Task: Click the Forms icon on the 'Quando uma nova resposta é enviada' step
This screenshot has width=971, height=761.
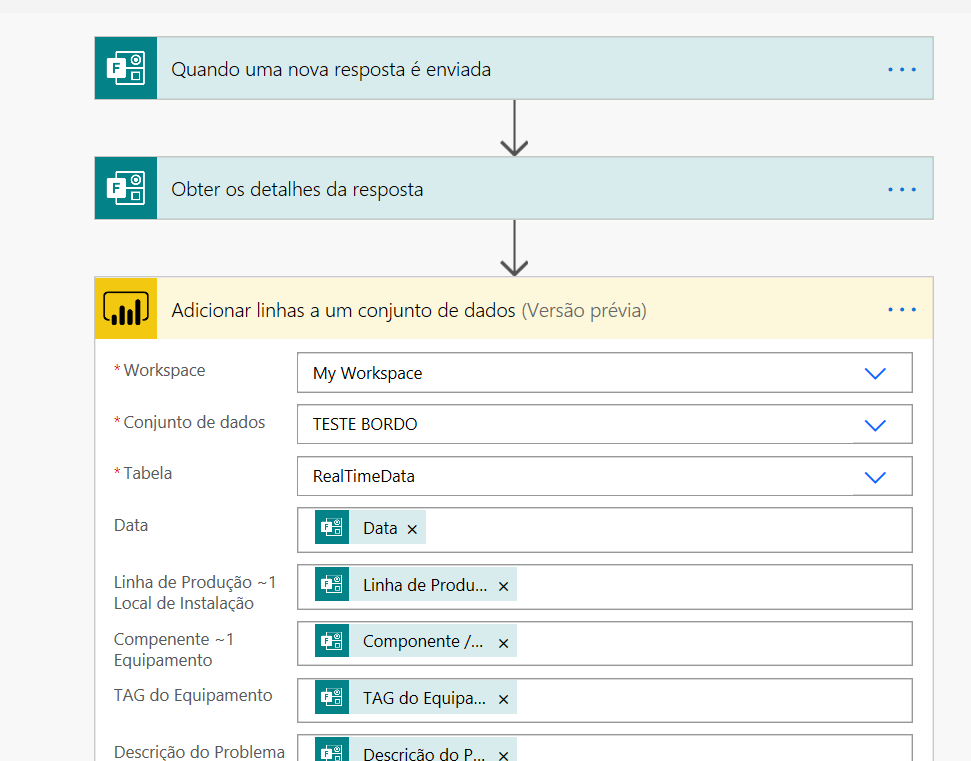Action: pyautogui.click(x=126, y=68)
